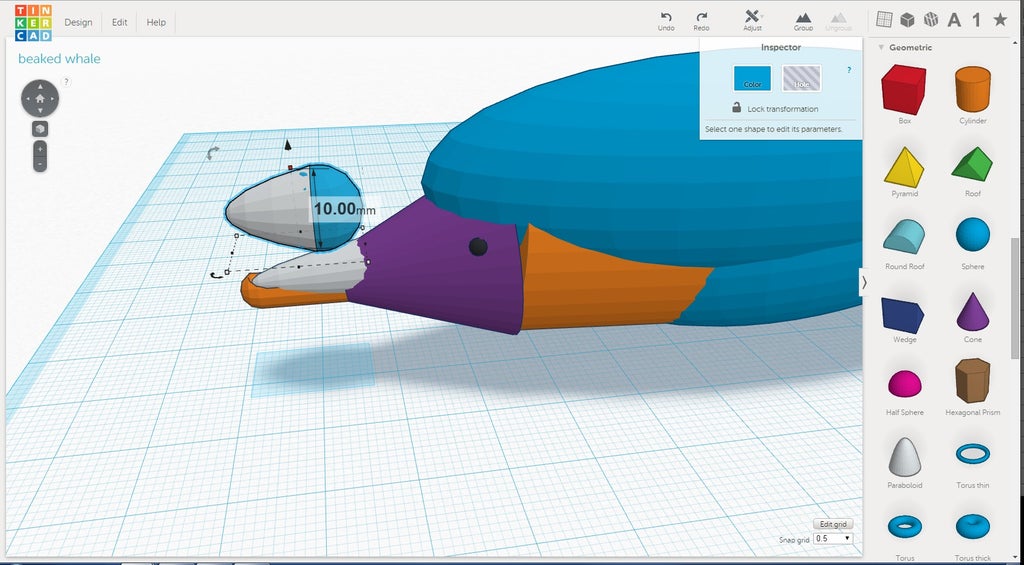
Task: Click the Group button
Action: click(803, 22)
